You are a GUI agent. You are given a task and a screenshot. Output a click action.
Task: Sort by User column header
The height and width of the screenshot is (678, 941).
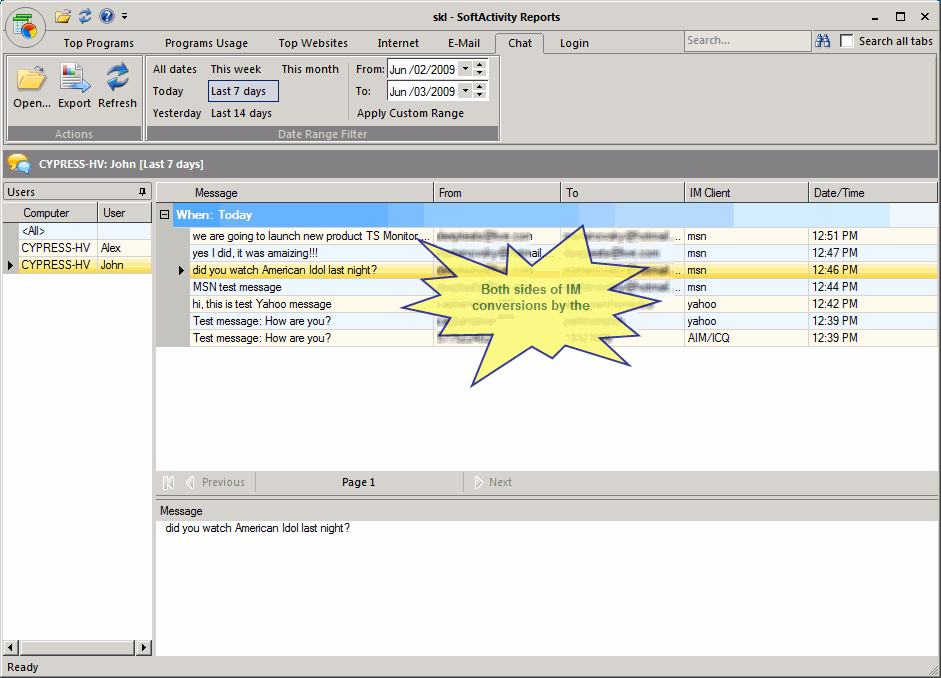pyautogui.click(x=124, y=213)
